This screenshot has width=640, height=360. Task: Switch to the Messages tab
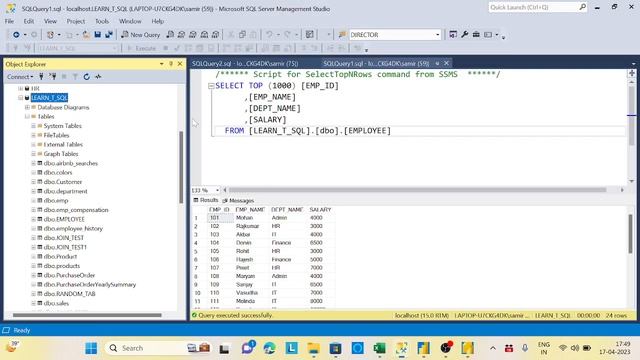(238, 200)
